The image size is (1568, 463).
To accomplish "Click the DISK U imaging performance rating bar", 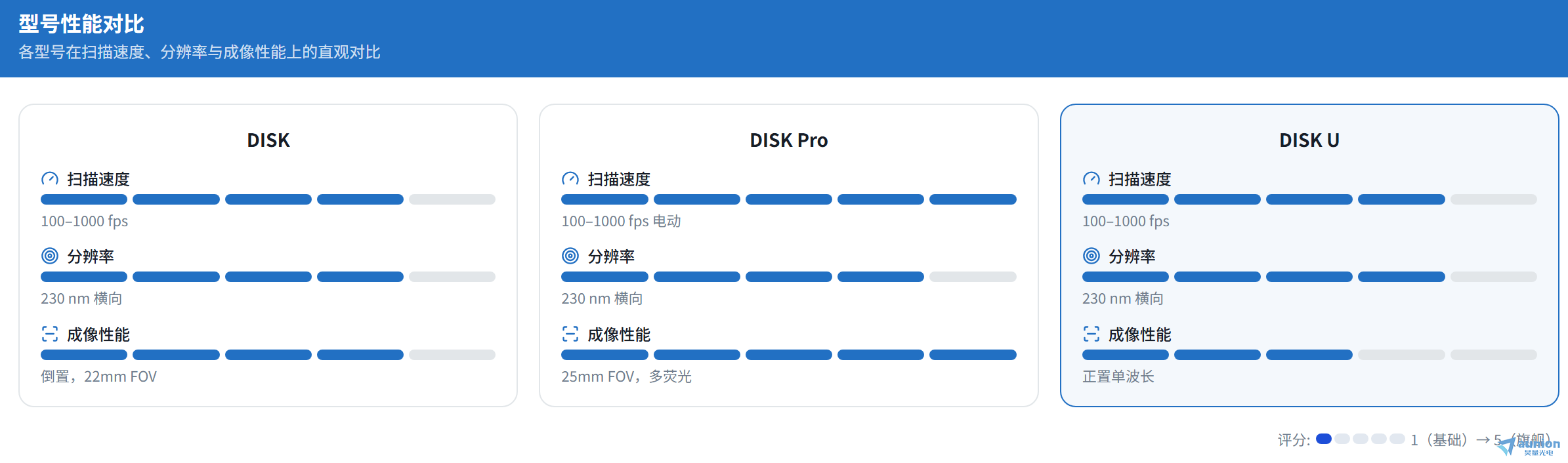I will tap(1309, 355).
